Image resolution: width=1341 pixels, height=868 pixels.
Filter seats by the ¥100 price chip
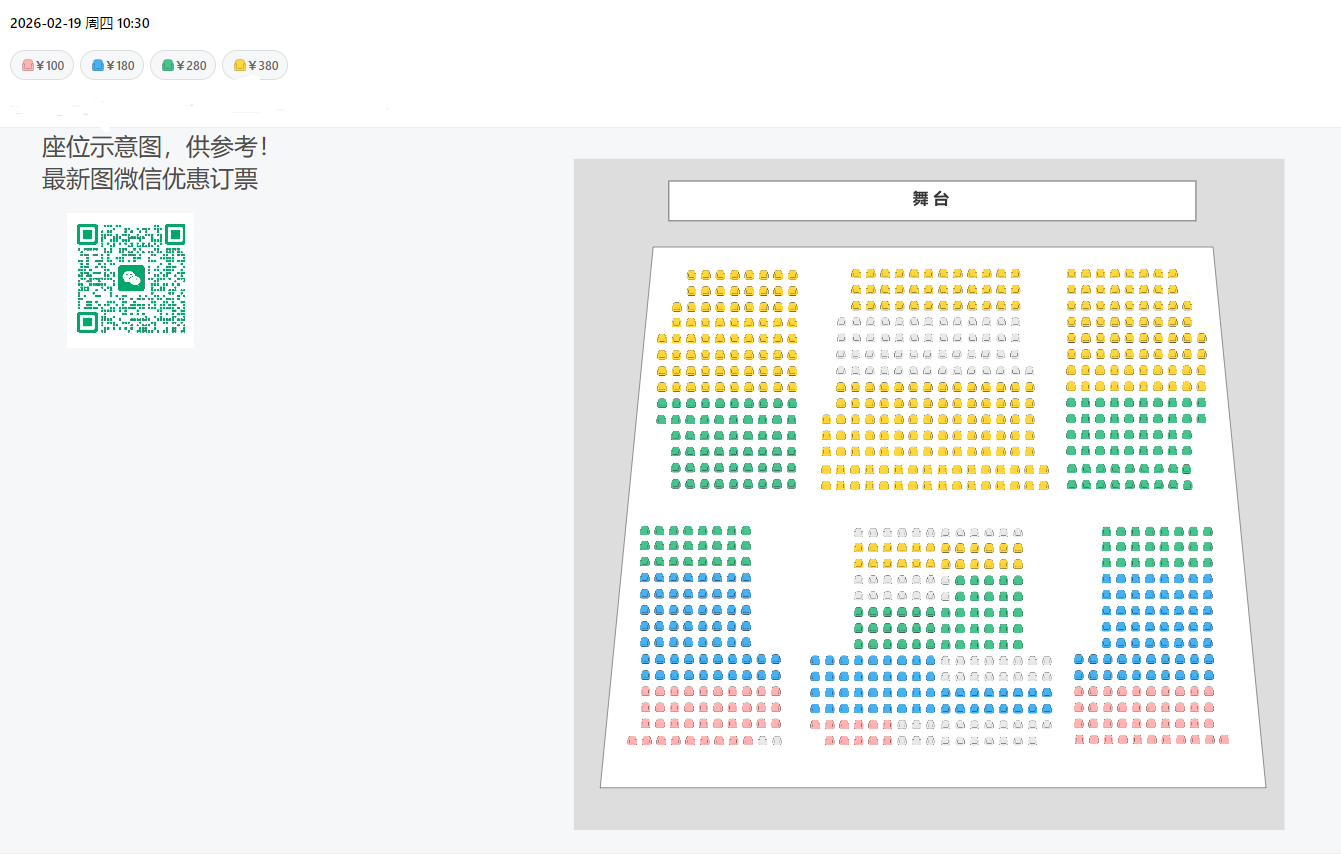tap(42, 66)
